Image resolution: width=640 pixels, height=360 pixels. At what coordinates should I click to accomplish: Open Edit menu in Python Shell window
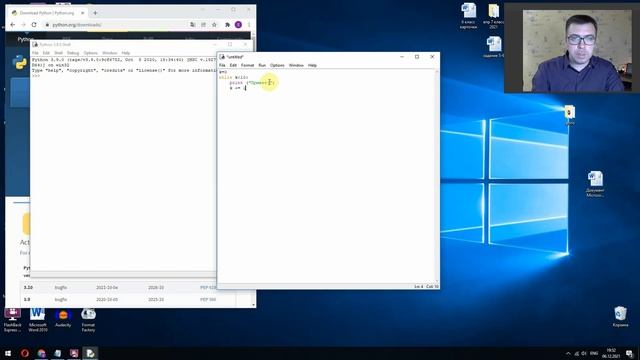(46, 53)
